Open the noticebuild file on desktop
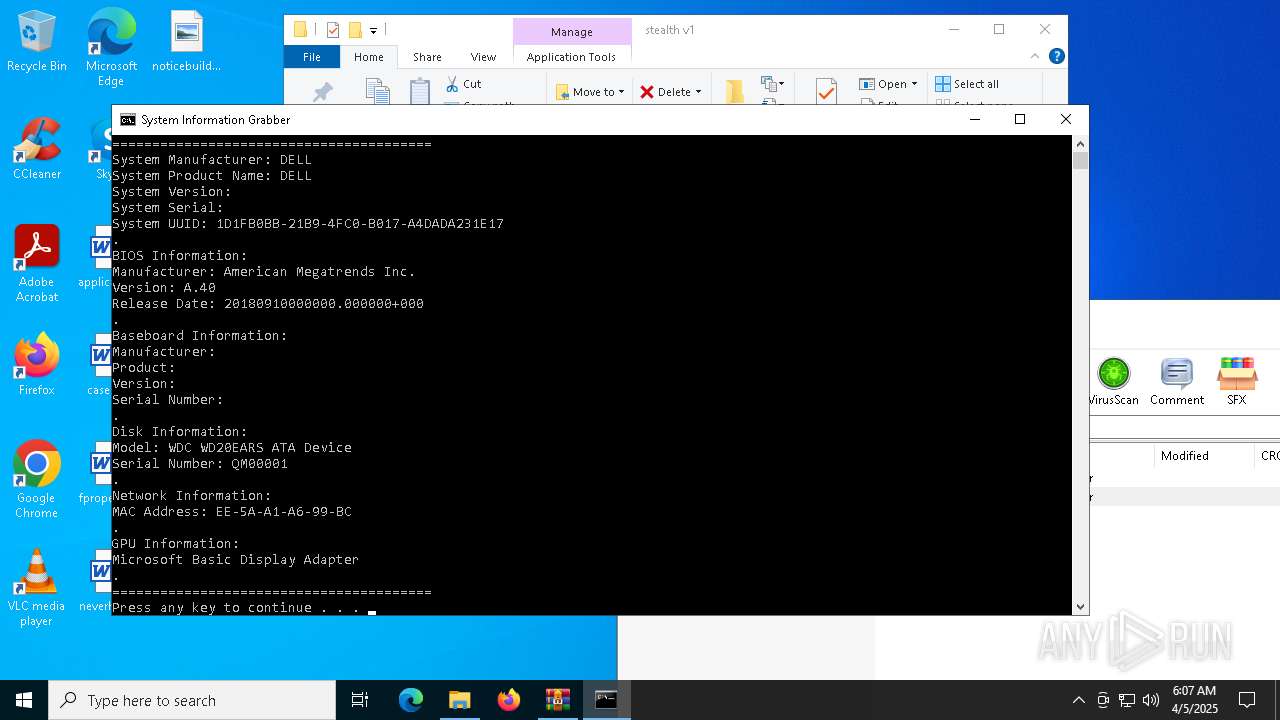 click(x=186, y=42)
